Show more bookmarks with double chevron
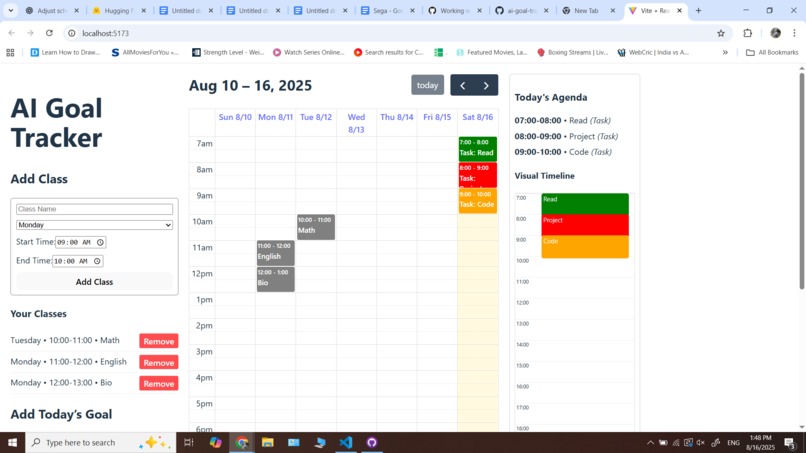 (x=725, y=52)
